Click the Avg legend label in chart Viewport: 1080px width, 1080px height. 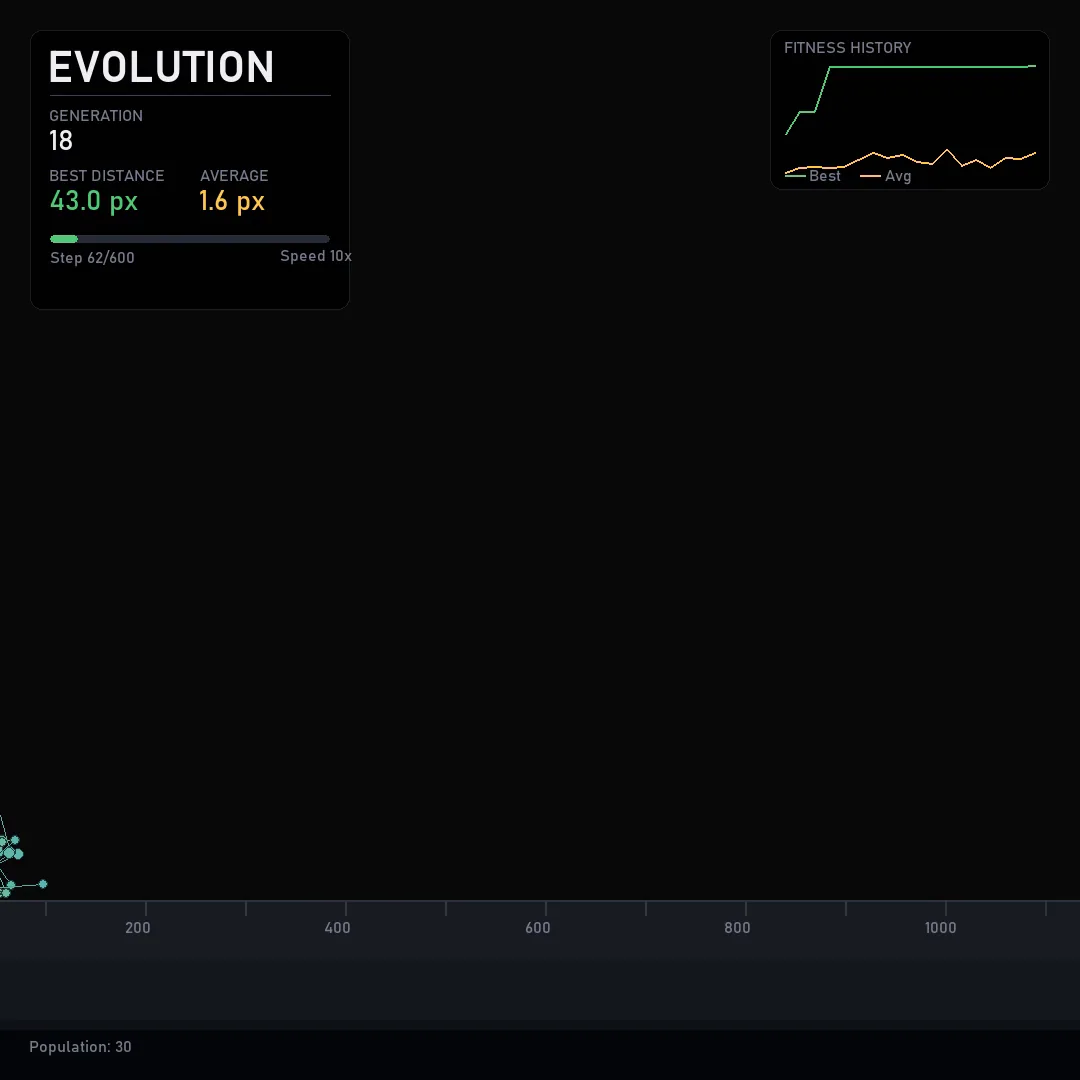coord(898,176)
